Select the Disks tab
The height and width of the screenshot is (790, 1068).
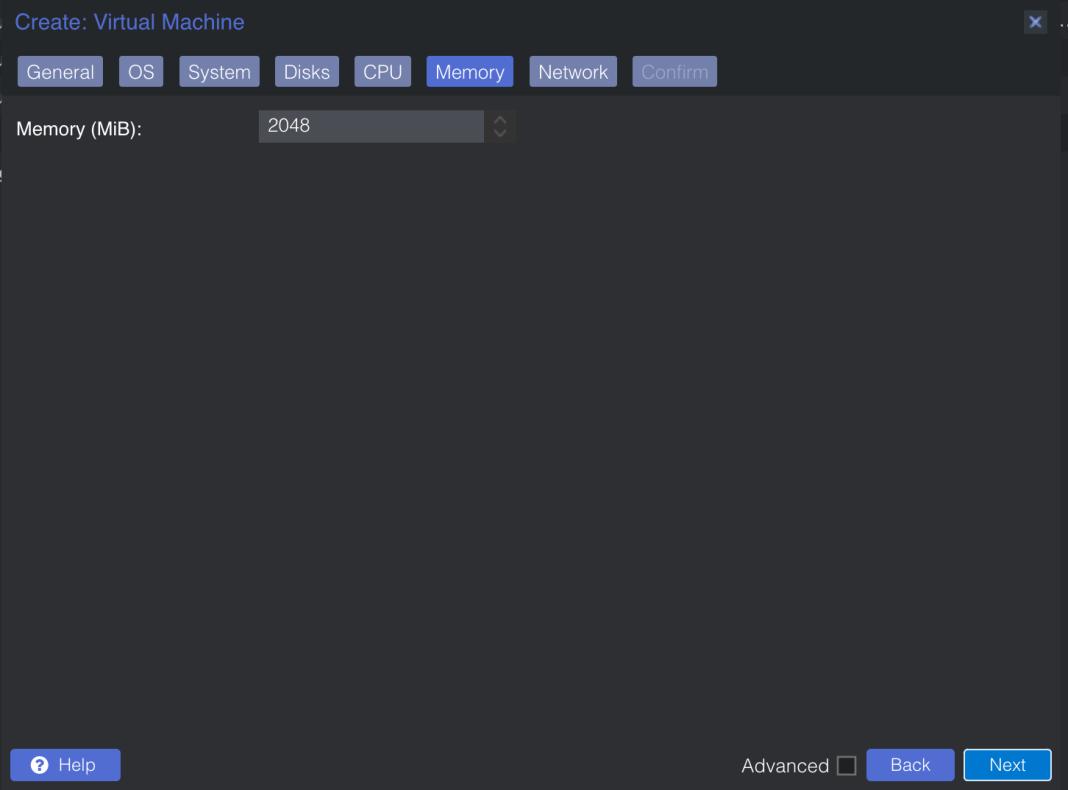tap(307, 72)
